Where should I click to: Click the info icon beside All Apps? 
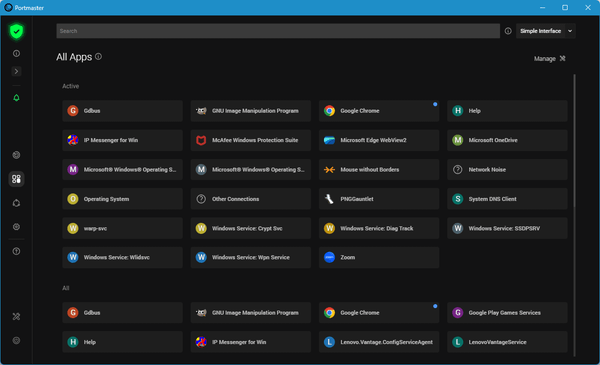pos(98,57)
